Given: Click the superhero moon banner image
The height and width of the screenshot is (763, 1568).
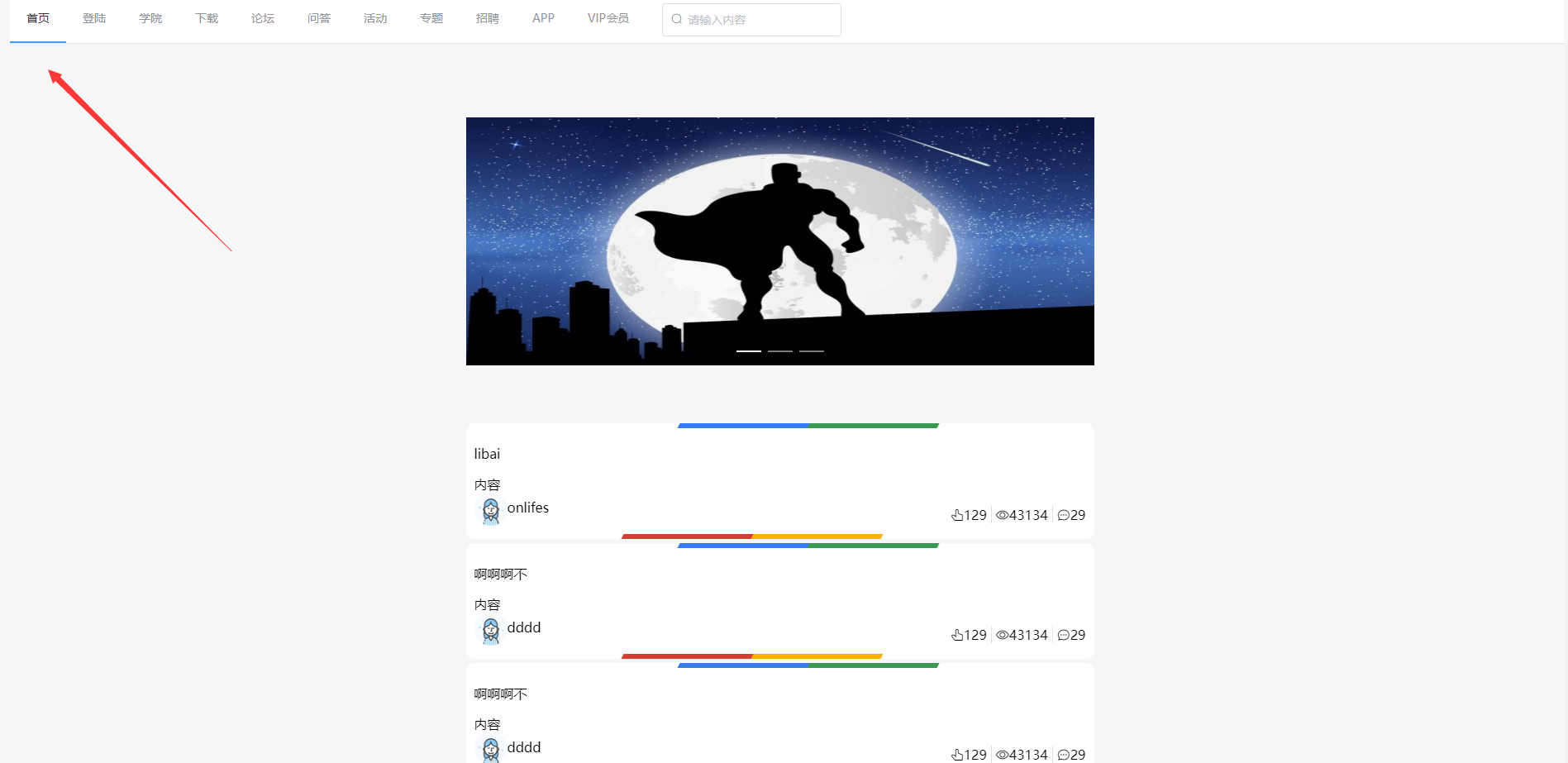Looking at the screenshot, I should pos(780,241).
